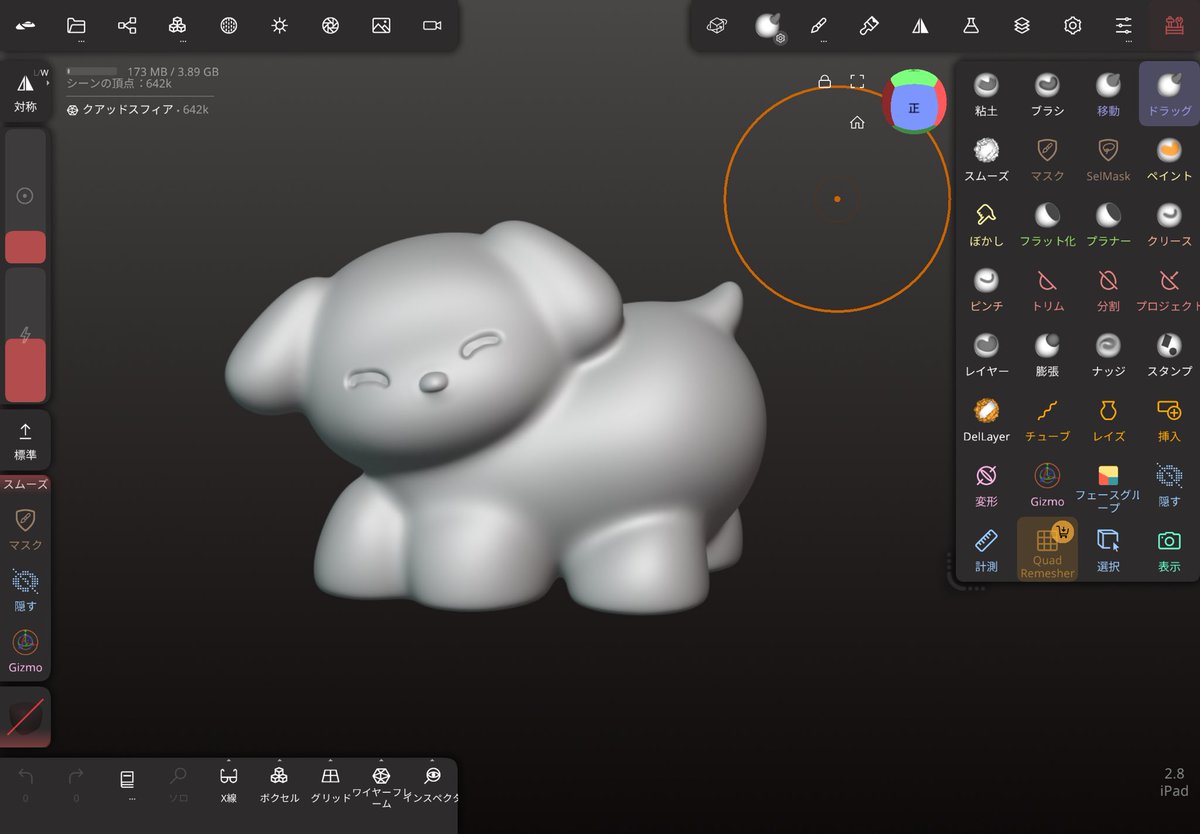Click the left sidebar マスク shortcut

coord(26,530)
